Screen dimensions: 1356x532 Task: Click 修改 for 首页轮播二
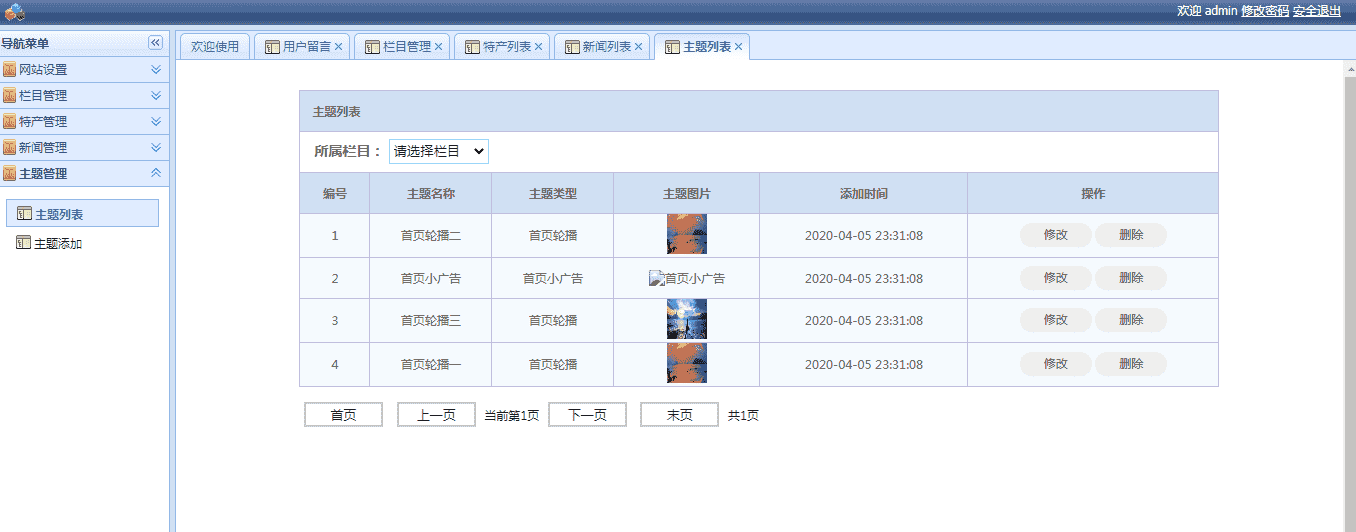pyautogui.click(x=1056, y=235)
